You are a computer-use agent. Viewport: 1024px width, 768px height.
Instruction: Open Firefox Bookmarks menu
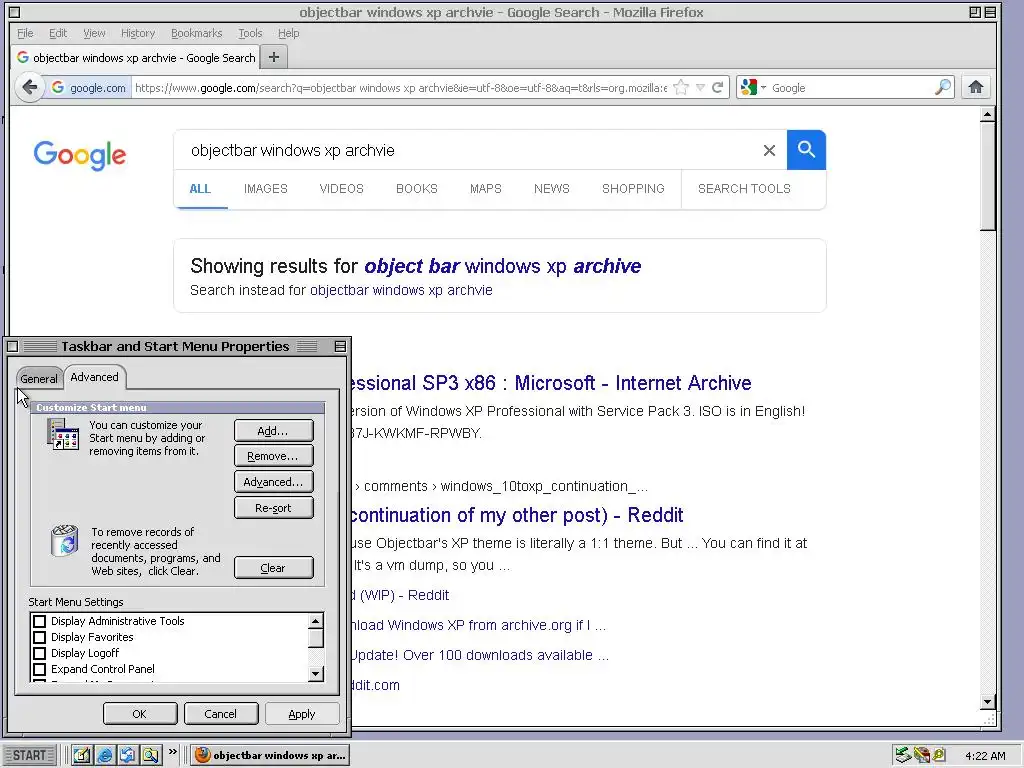tap(197, 33)
